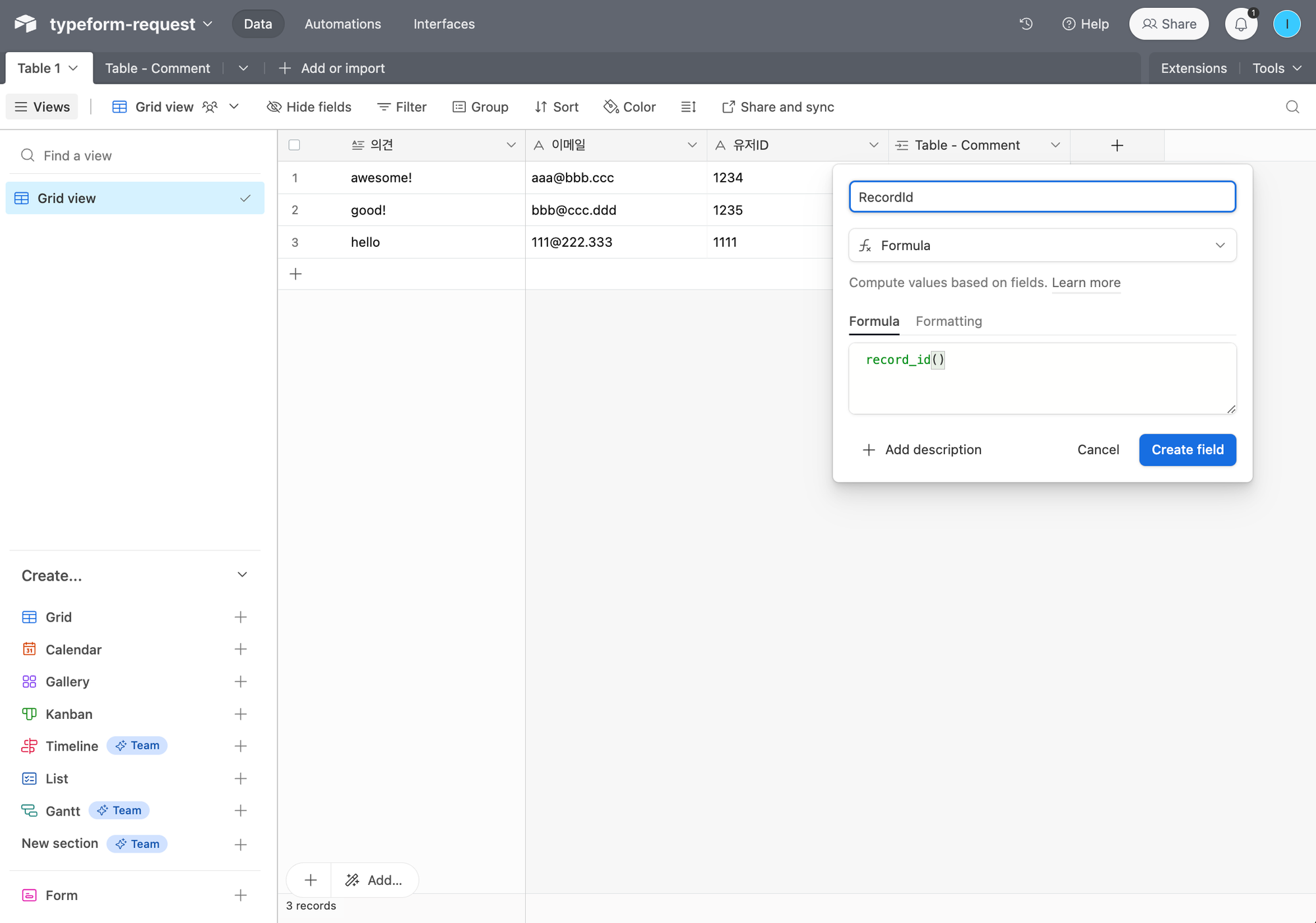Click the search magnifier icon
This screenshot has height=923, width=1316.
coord(1292,107)
